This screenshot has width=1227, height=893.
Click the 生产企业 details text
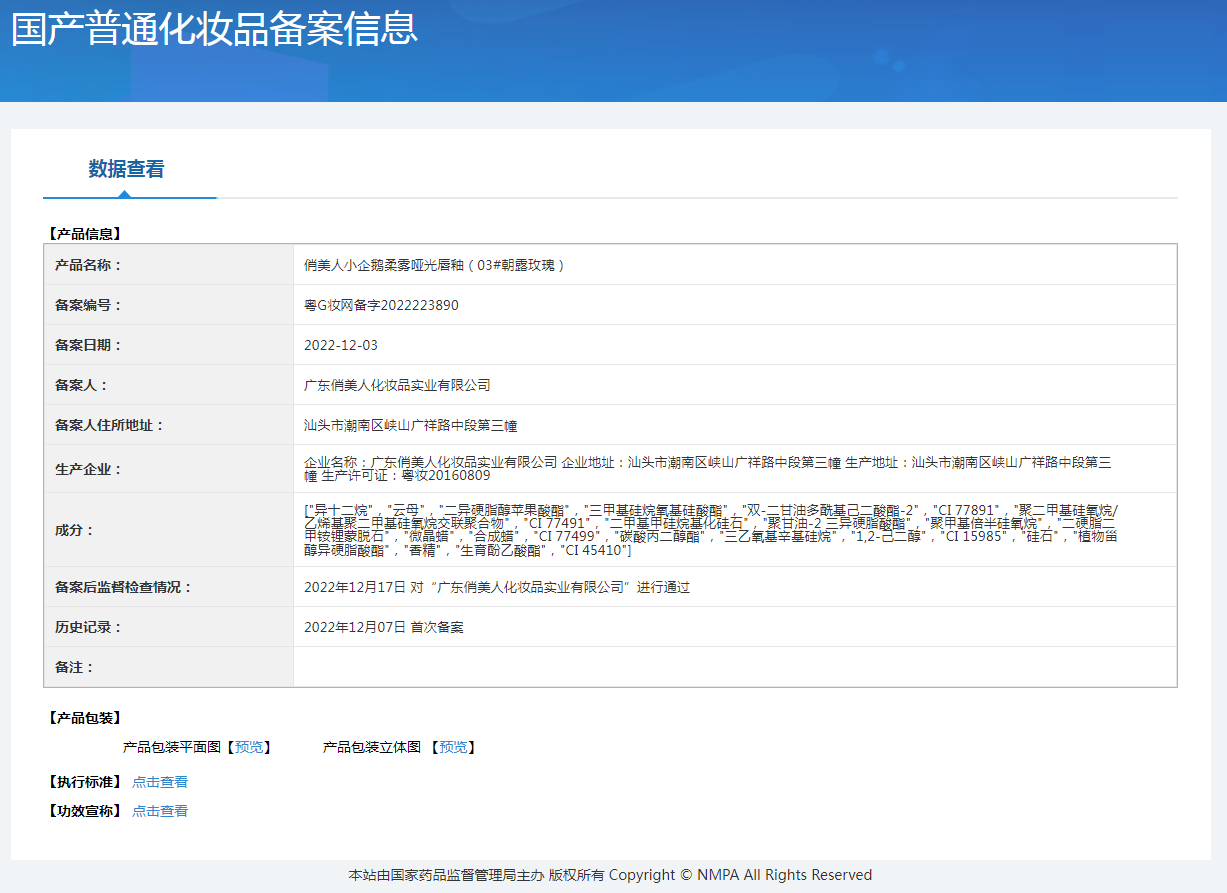pos(707,468)
